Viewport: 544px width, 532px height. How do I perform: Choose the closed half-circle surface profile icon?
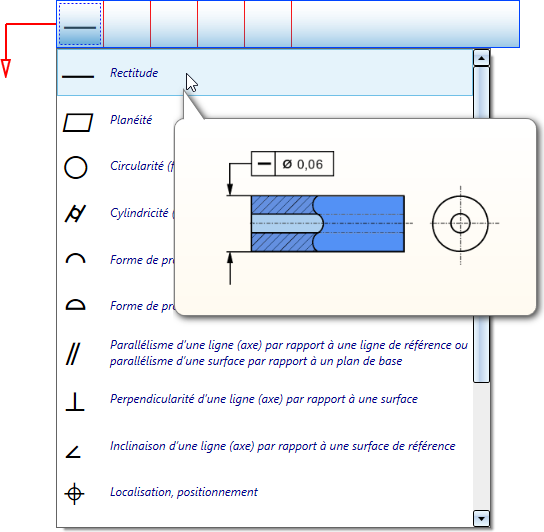tap(75, 304)
